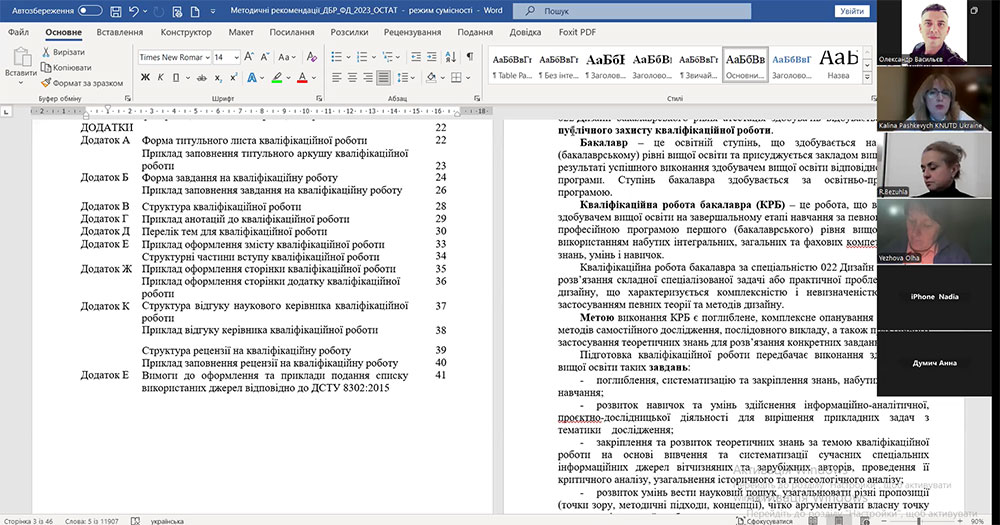Switch to Вставлення tab
The height and width of the screenshot is (525, 1000).
click(120, 32)
